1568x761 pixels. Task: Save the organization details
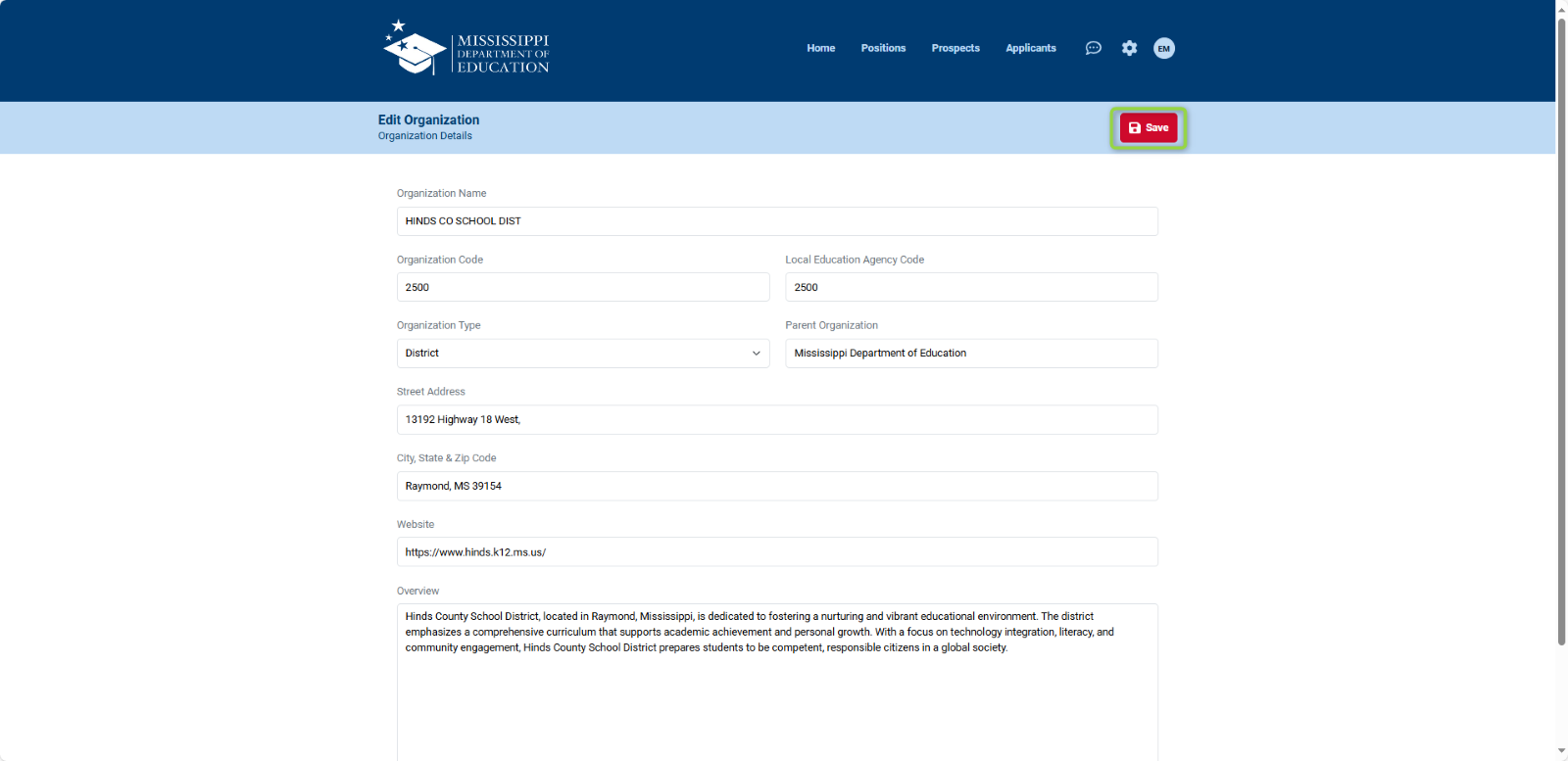(x=1149, y=127)
